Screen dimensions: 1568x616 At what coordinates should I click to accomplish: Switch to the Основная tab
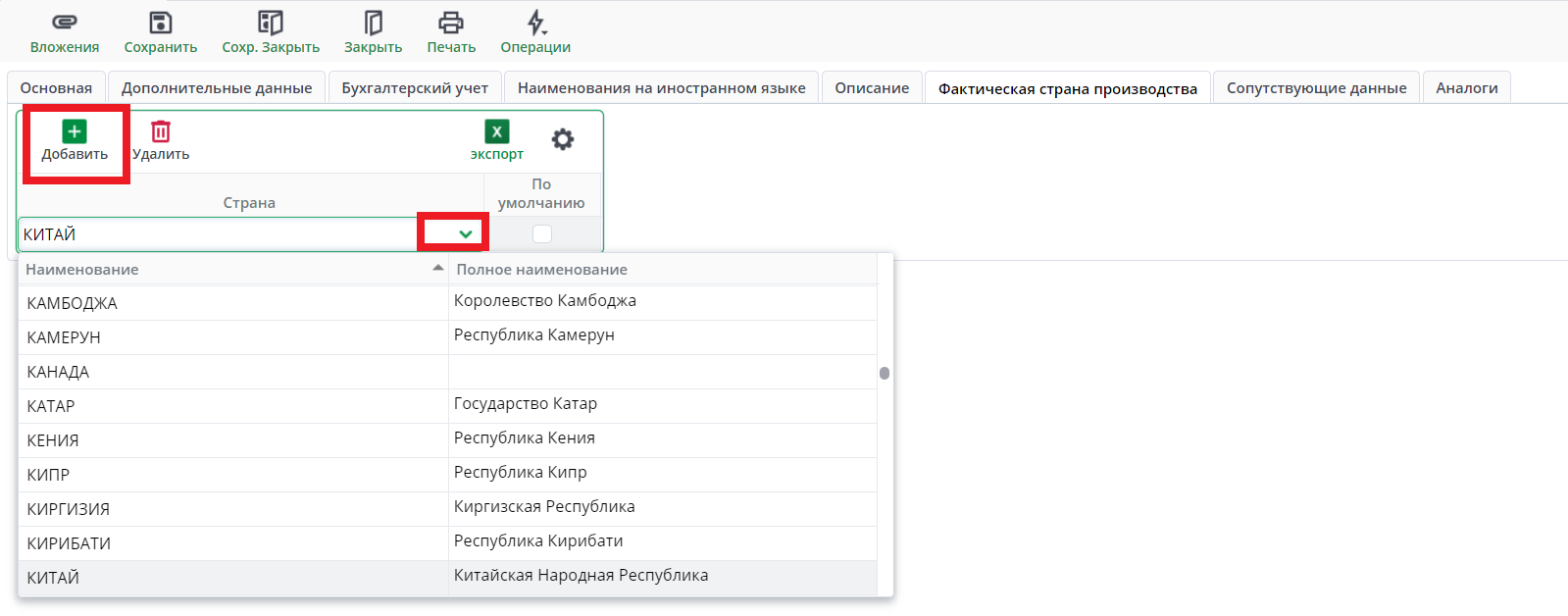[56, 88]
